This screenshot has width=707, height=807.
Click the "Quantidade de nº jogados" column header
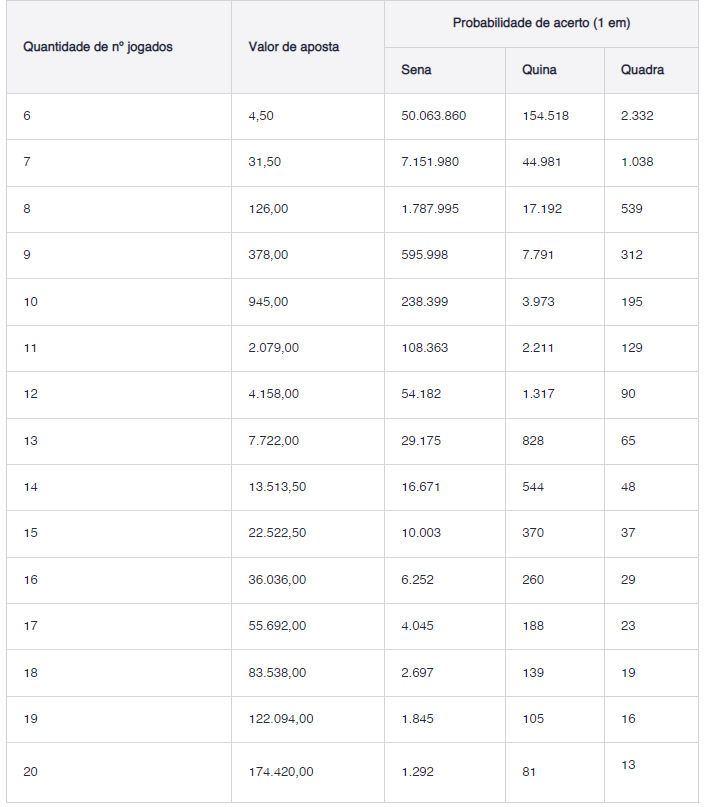[98, 47]
